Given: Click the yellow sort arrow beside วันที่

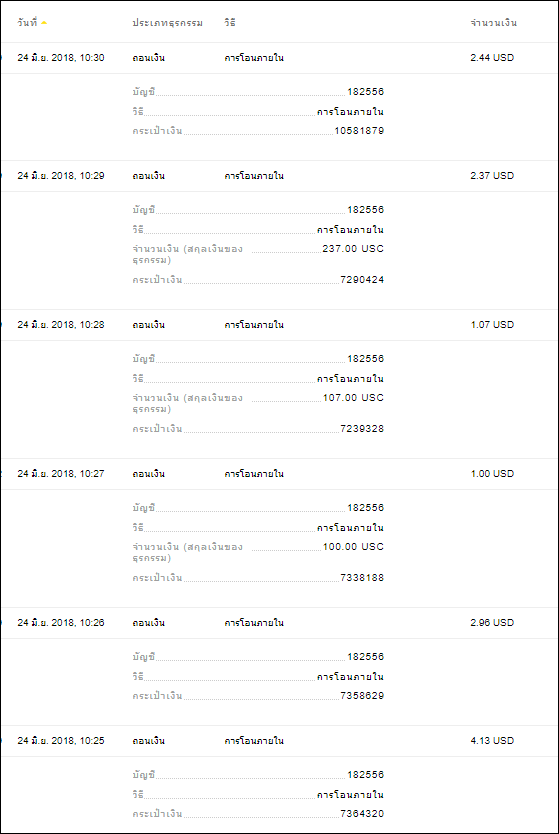Looking at the screenshot, I should 44,23.
